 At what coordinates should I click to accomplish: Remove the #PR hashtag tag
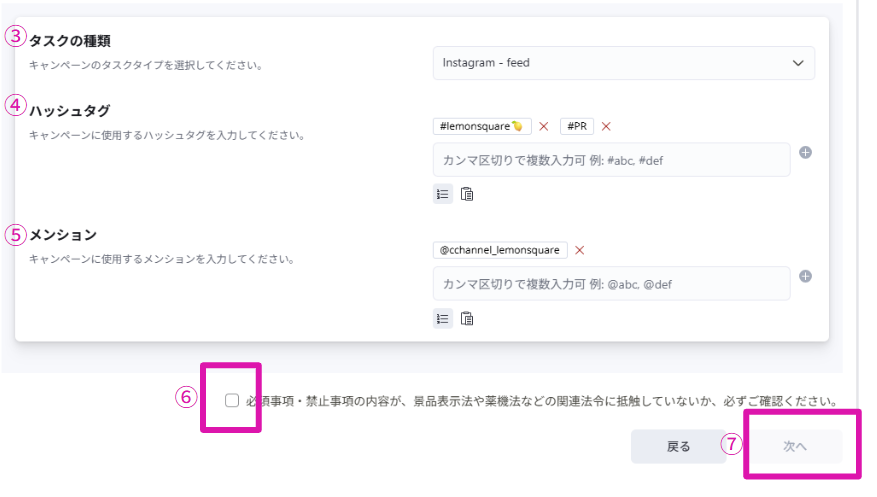pos(606,126)
